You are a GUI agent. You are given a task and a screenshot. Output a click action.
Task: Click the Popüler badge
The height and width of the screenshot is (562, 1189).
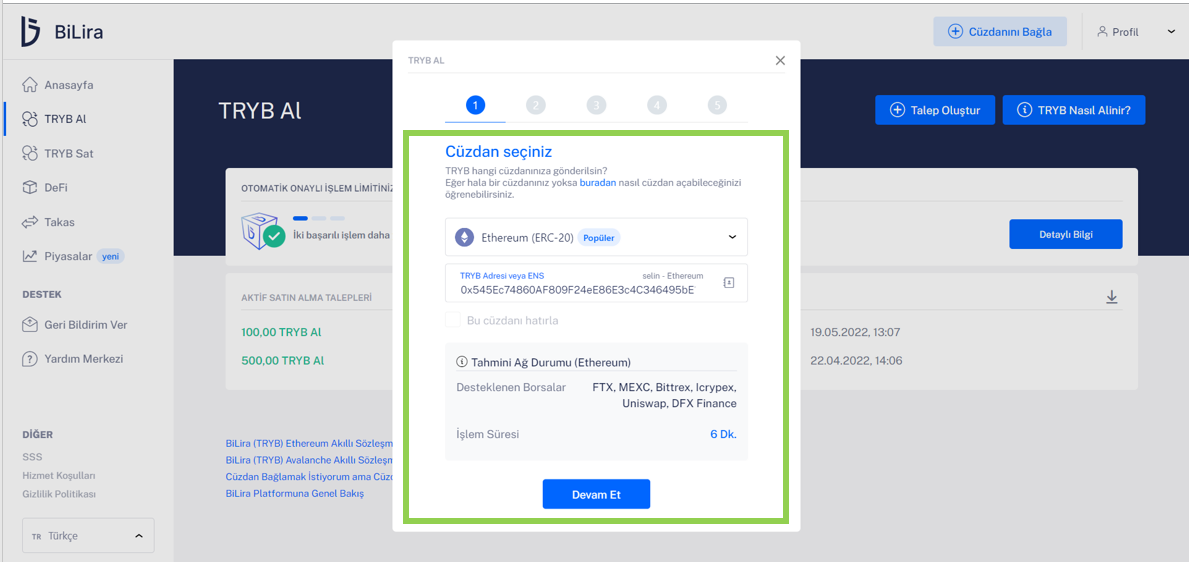(x=599, y=237)
